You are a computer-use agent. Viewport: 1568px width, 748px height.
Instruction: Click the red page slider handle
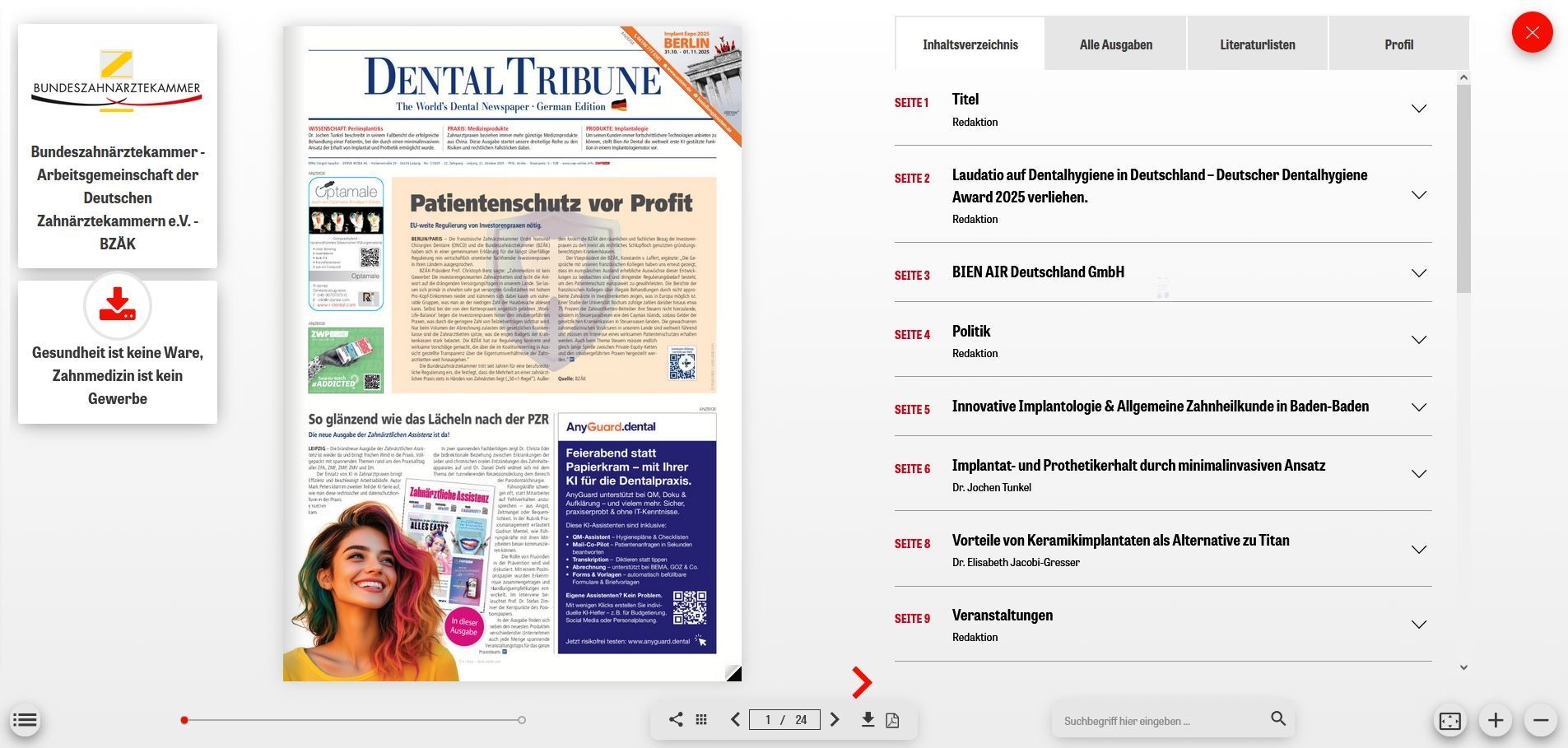click(x=184, y=721)
